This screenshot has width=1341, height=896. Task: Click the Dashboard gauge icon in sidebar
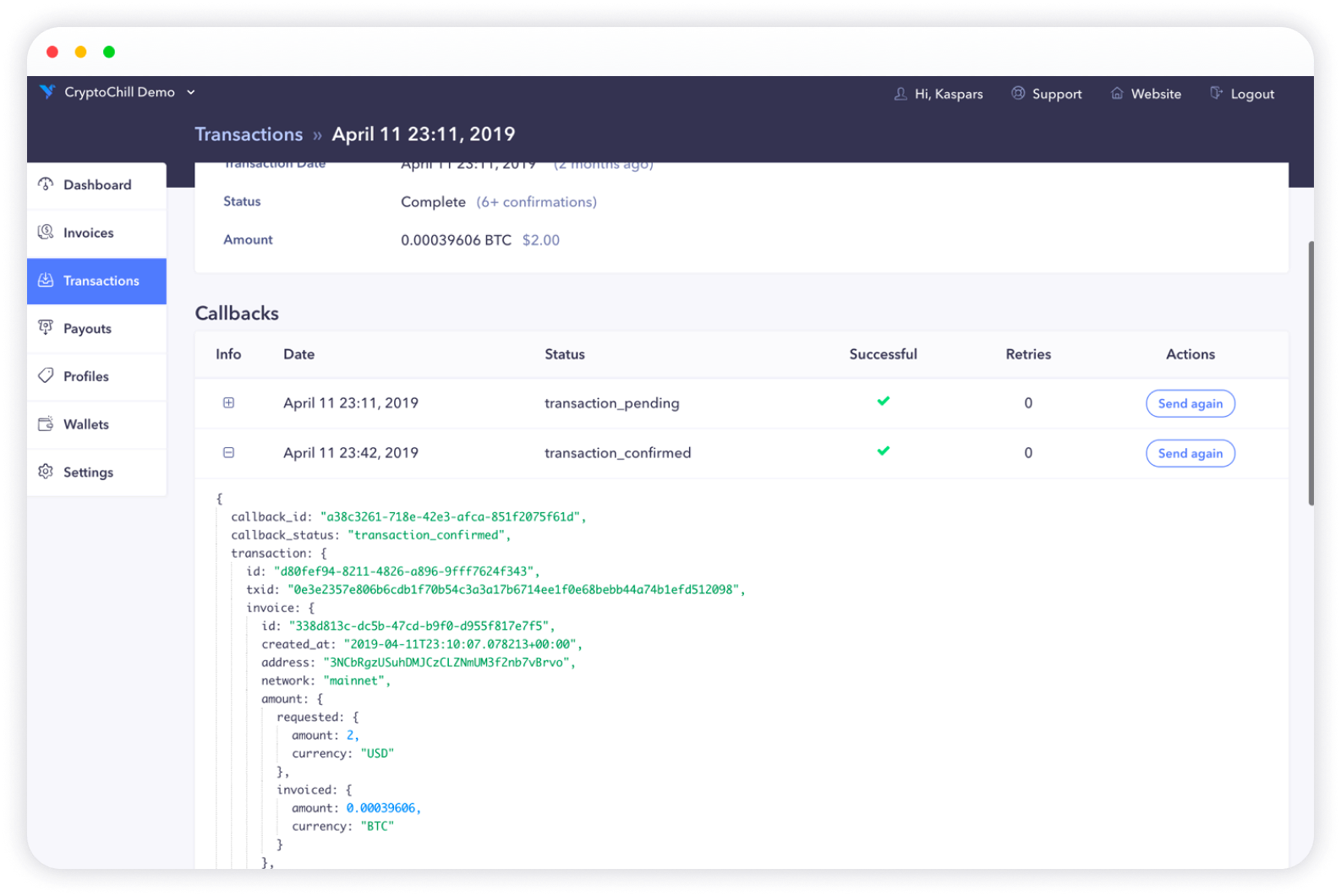pos(46,184)
